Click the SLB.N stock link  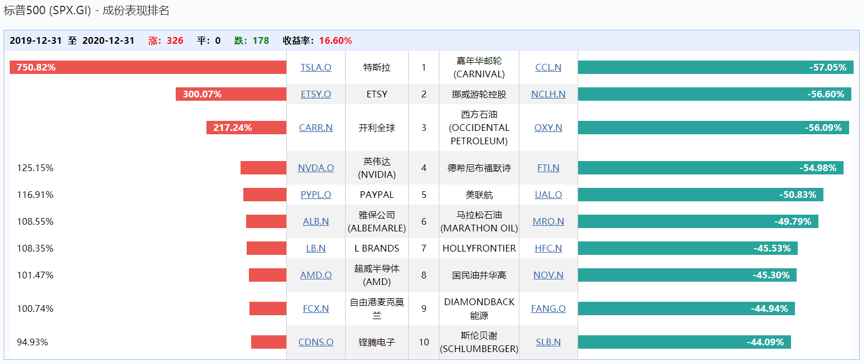pos(548,342)
